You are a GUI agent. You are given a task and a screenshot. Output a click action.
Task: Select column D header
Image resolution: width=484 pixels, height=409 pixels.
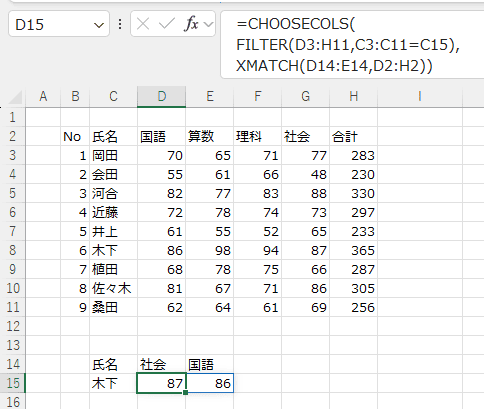tap(161, 97)
